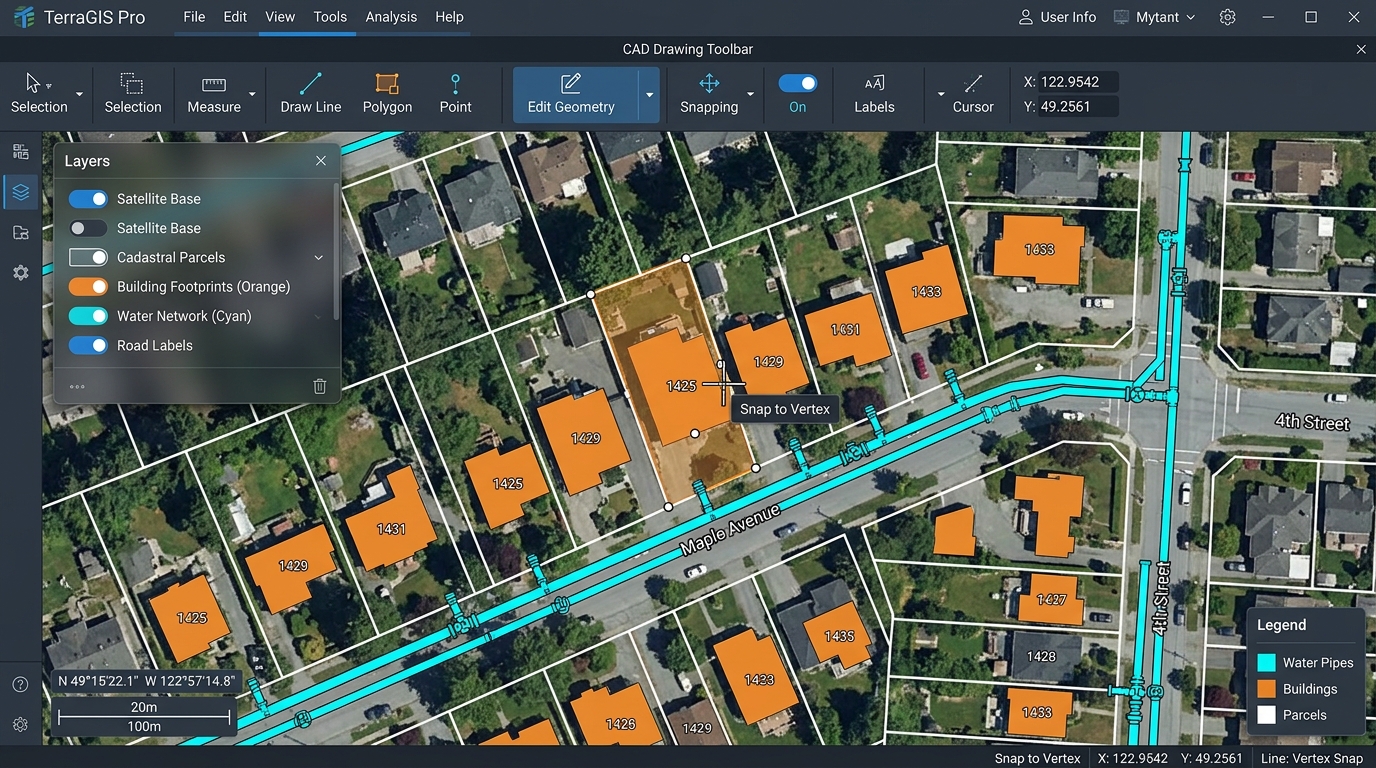Open the settings gear in the title bar
1376x768 pixels.
point(1228,17)
